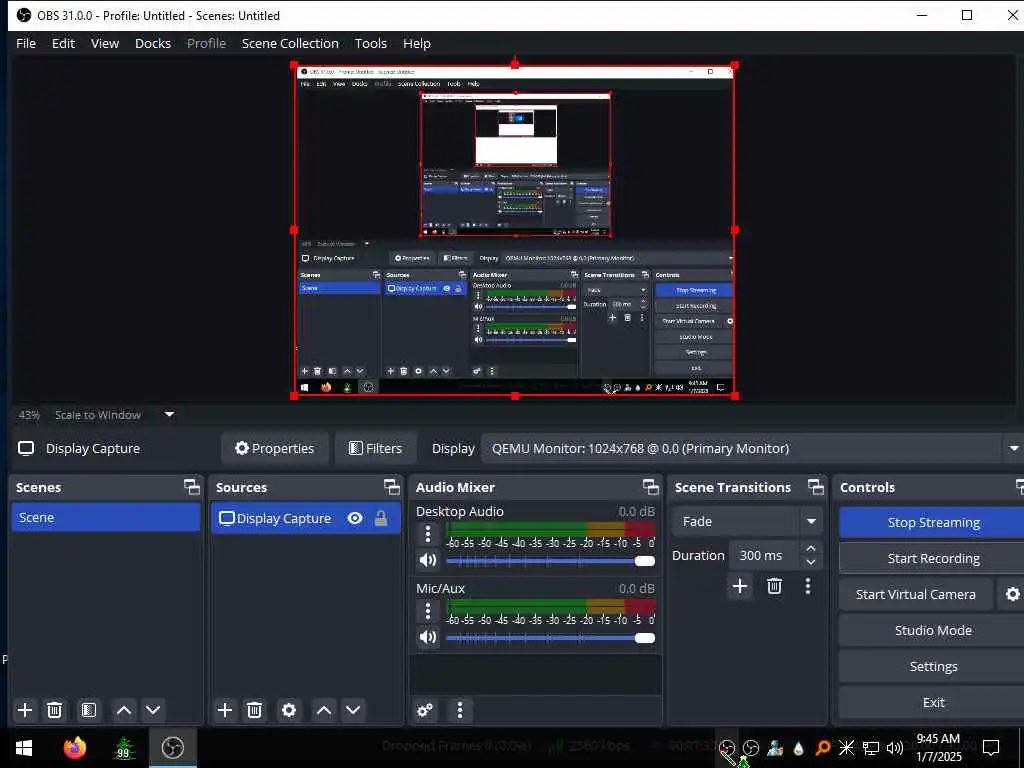Viewport: 1024px width, 768px height.
Task: Open source Filters button in toolbar
Action: [376, 449]
